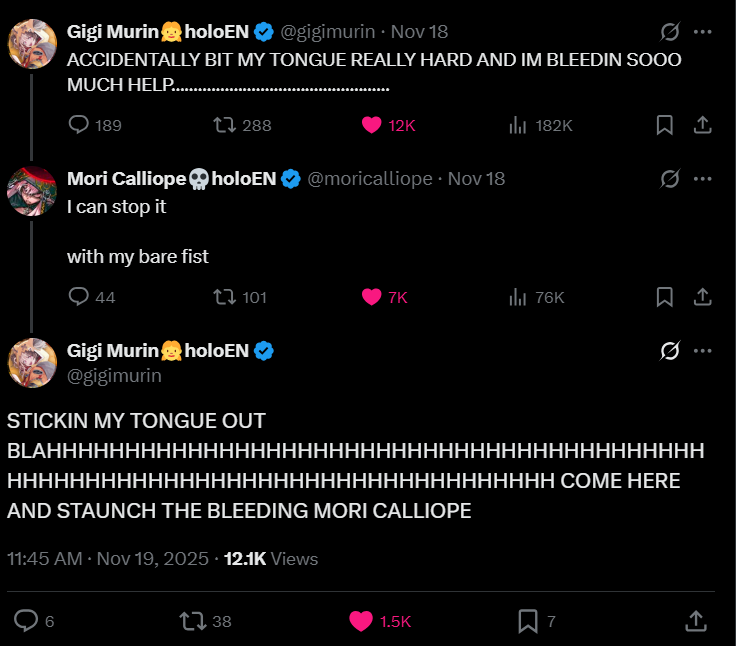Open more options for Gigi's first tweet
Image resolution: width=736 pixels, height=646 pixels.
coord(702,32)
